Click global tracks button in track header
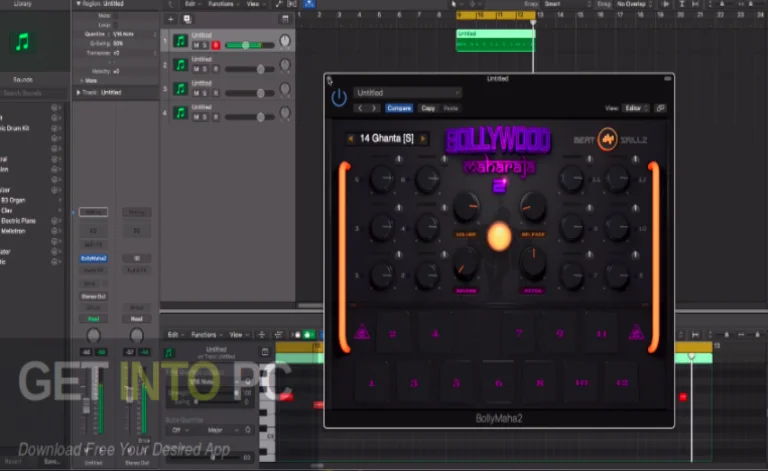Screen dimensions: 768x471 click(286, 19)
